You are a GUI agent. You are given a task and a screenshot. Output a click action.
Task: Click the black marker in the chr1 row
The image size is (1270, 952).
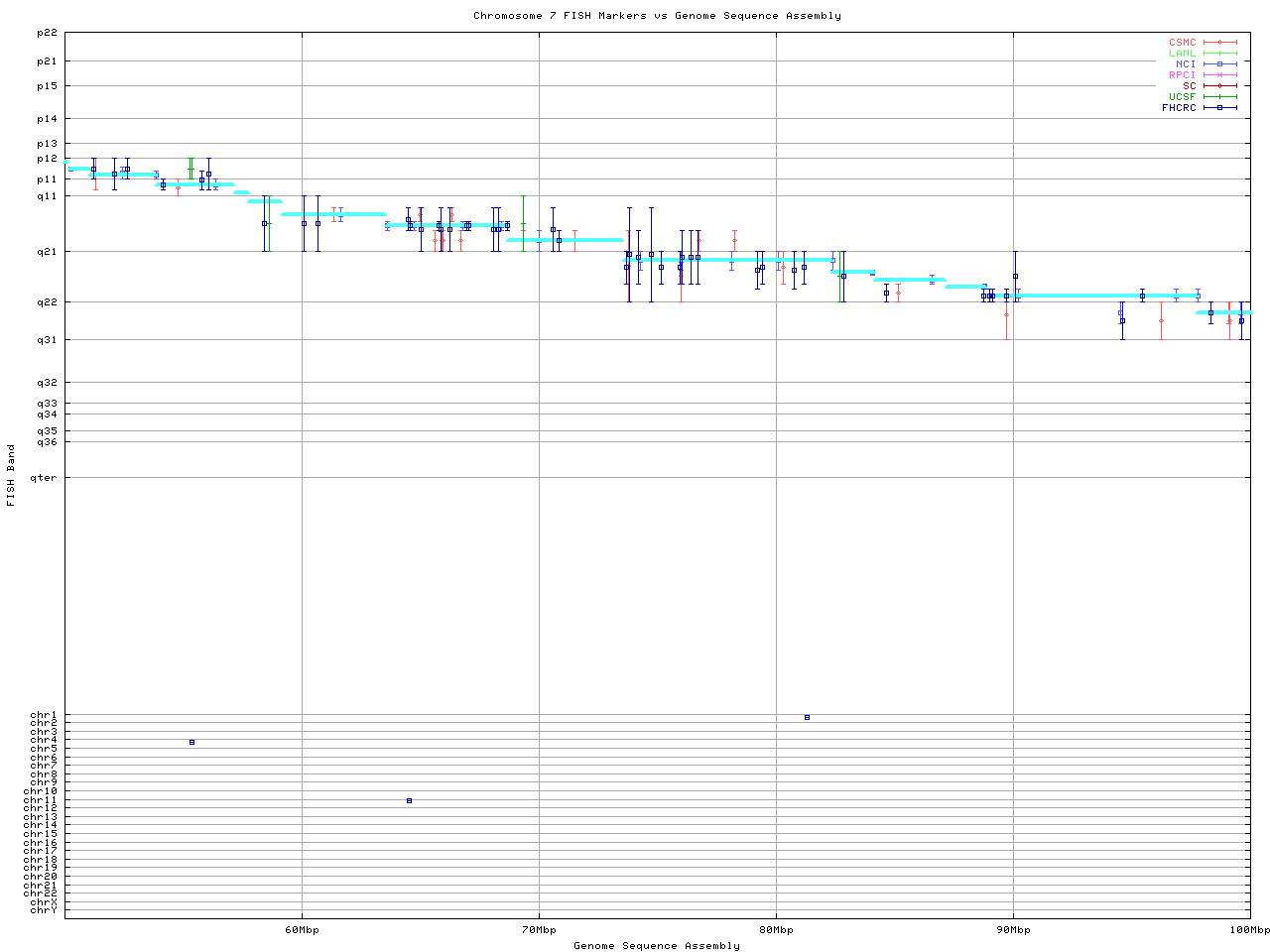click(x=807, y=717)
